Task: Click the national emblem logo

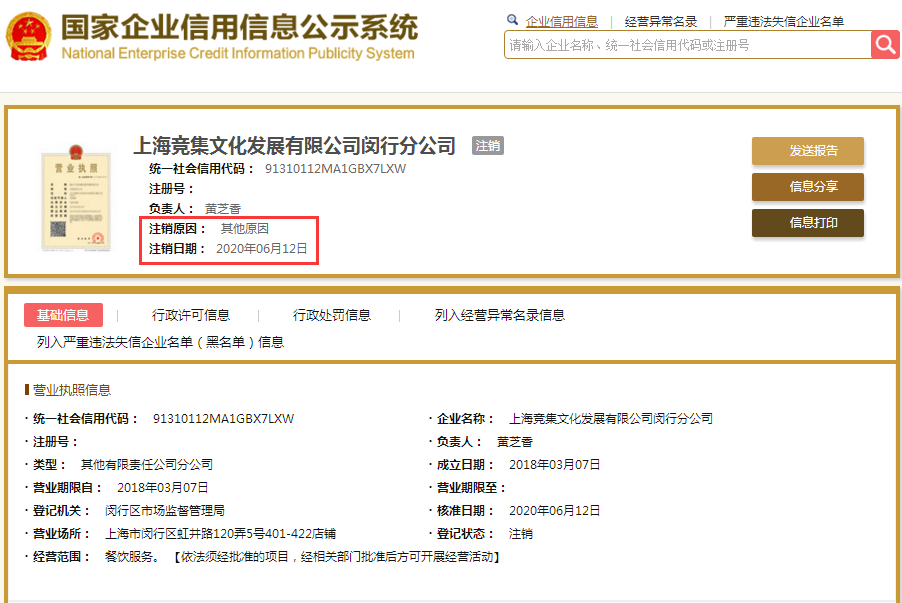Action: tap(28, 36)
